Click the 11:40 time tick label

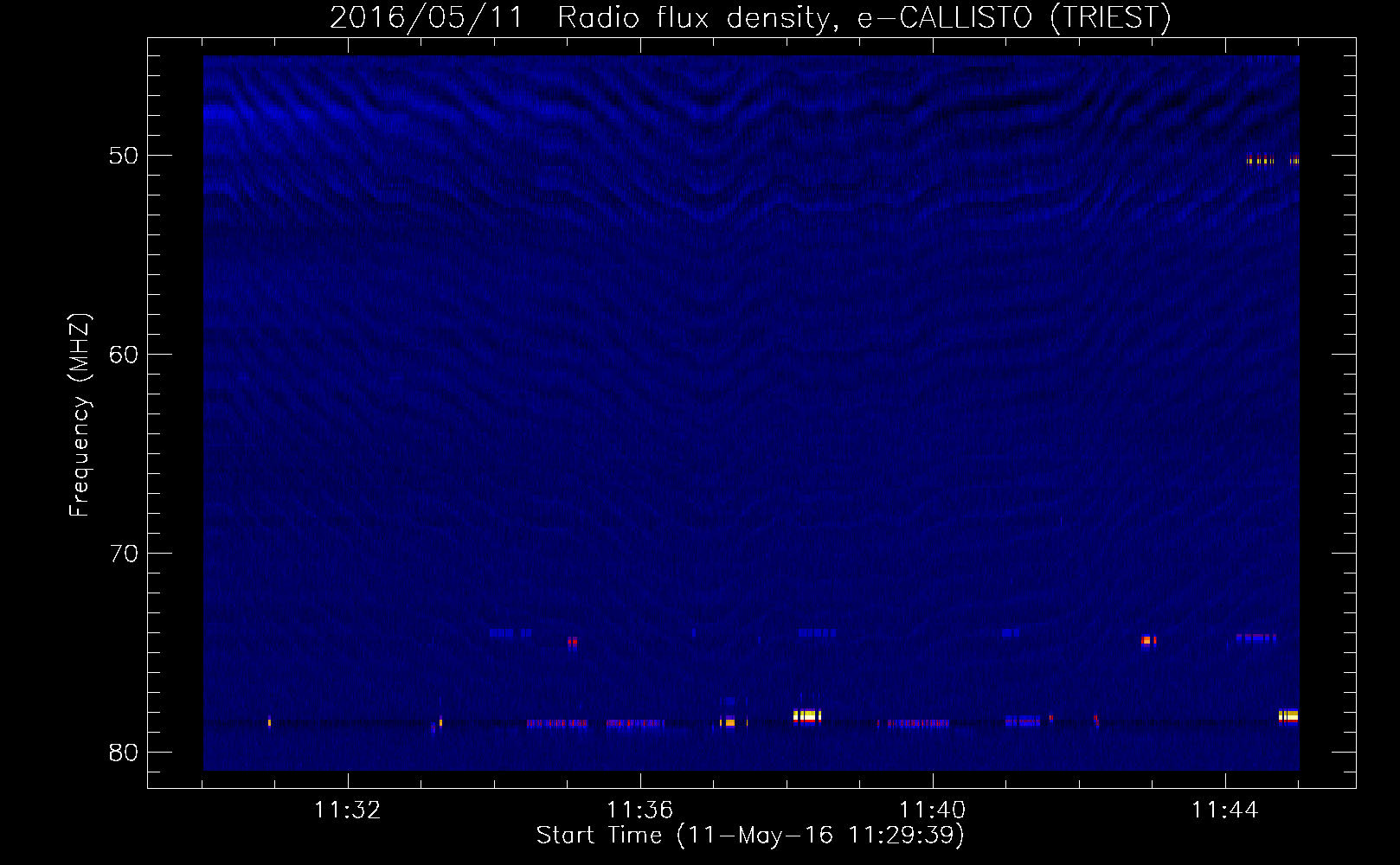932,810
